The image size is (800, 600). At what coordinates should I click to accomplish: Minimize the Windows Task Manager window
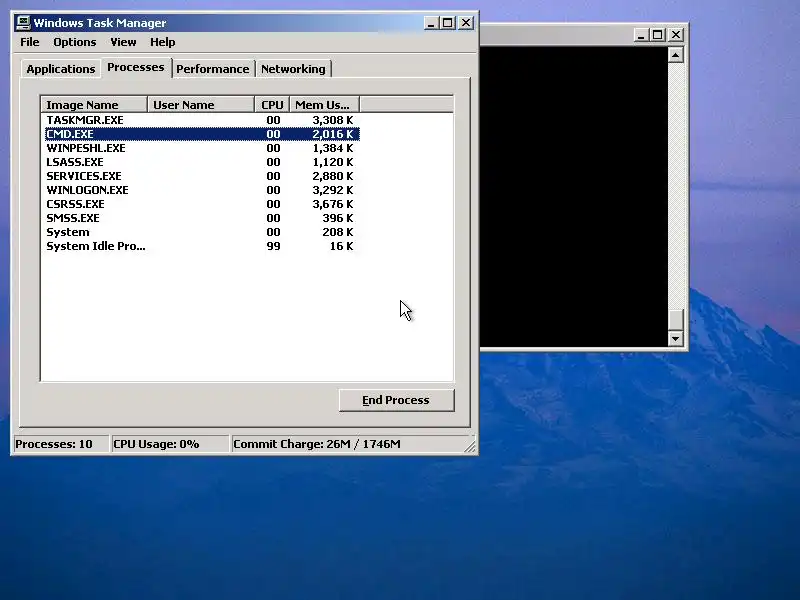pos(431,23)
